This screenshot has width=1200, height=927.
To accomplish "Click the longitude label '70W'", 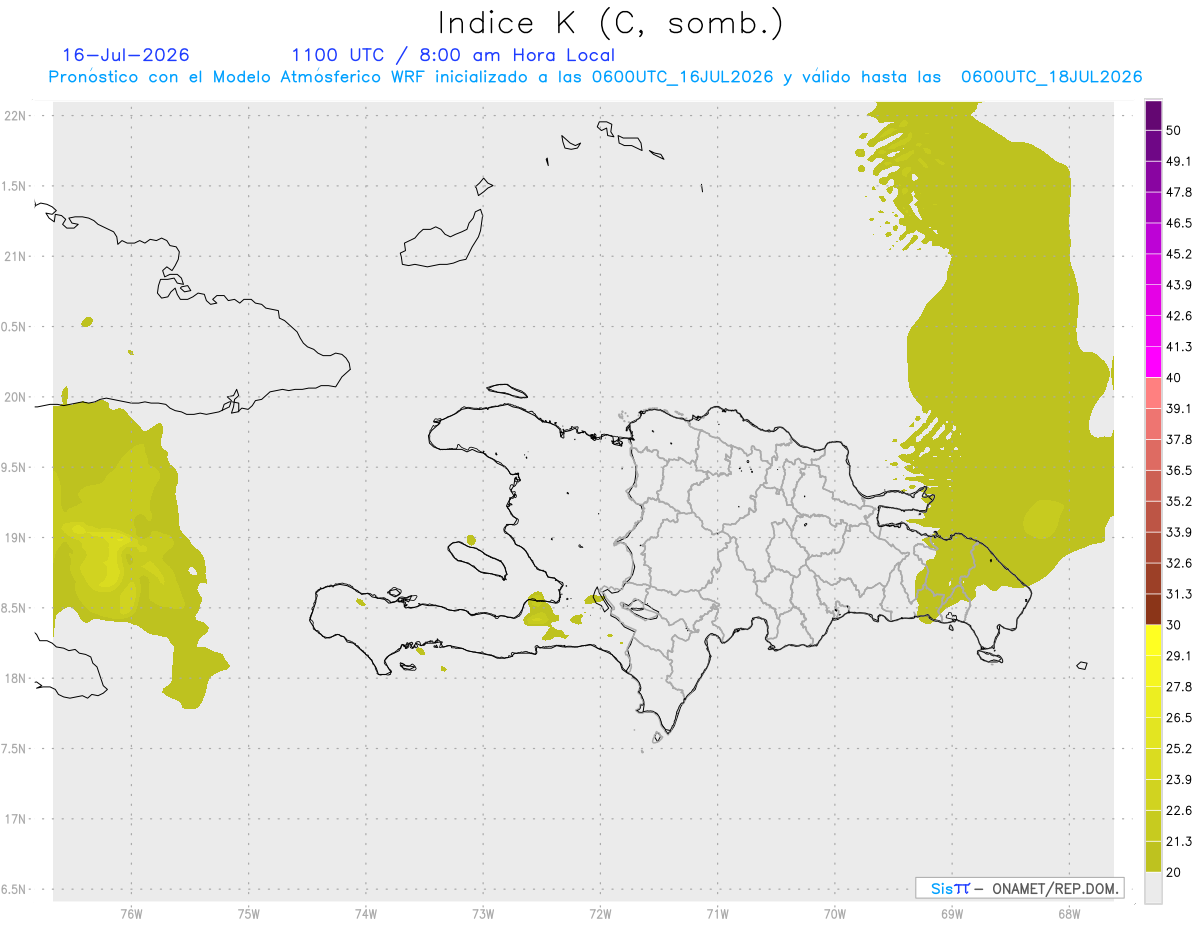I will pyautogui.click(x=835, y=913).
